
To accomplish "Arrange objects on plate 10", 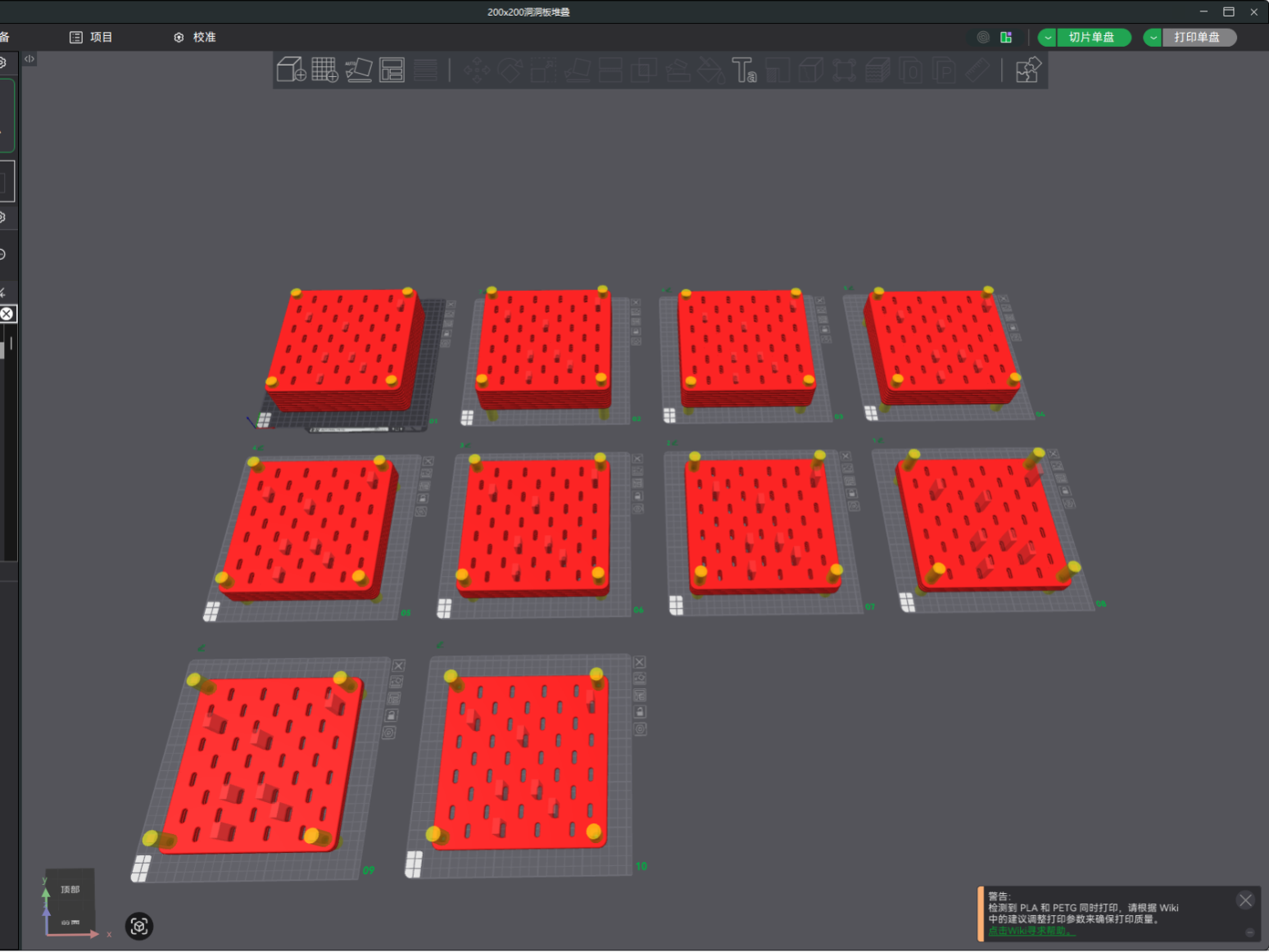I will [640, 696].
